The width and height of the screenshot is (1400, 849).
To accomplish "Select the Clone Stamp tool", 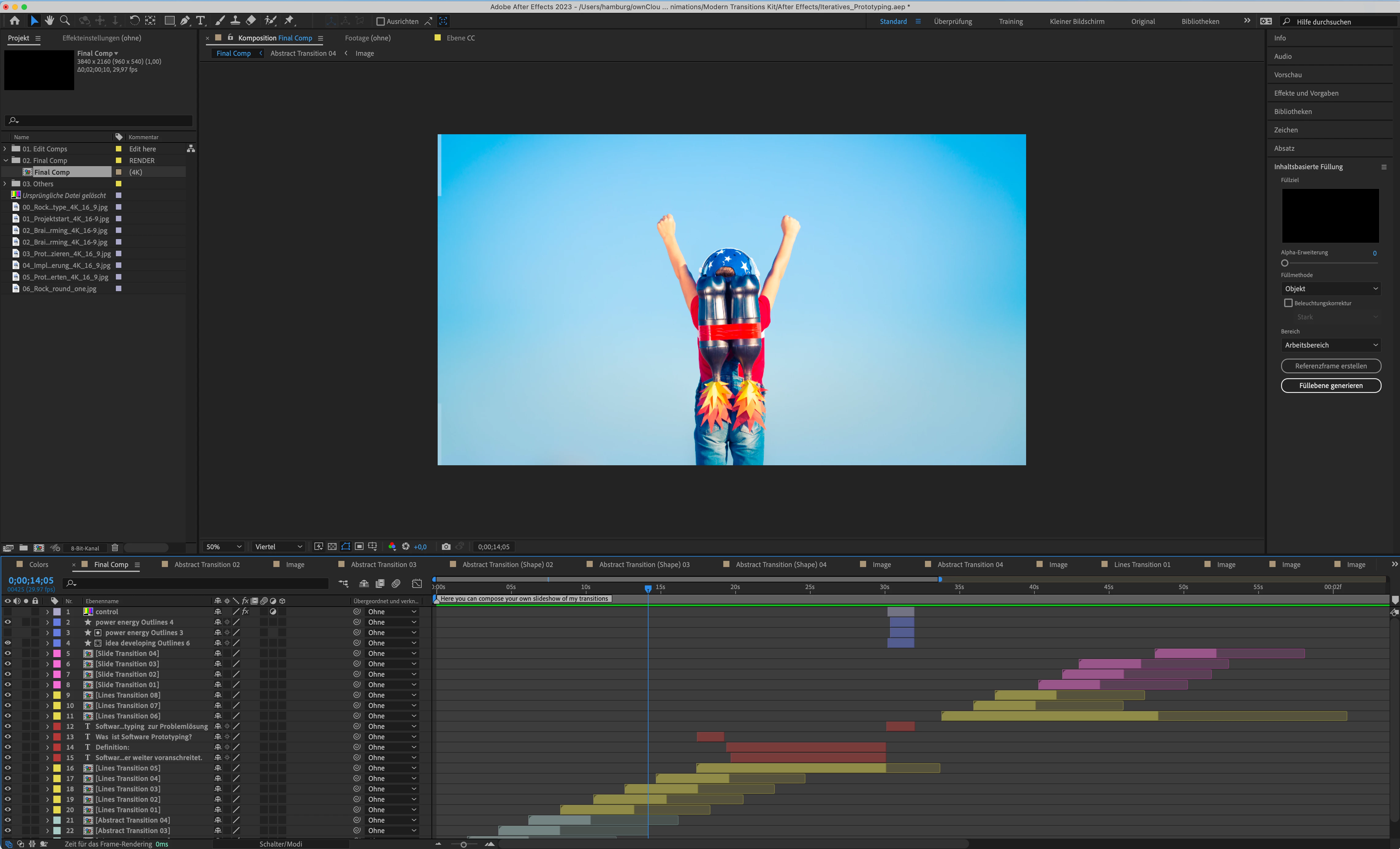I will [x=235, y=21].
